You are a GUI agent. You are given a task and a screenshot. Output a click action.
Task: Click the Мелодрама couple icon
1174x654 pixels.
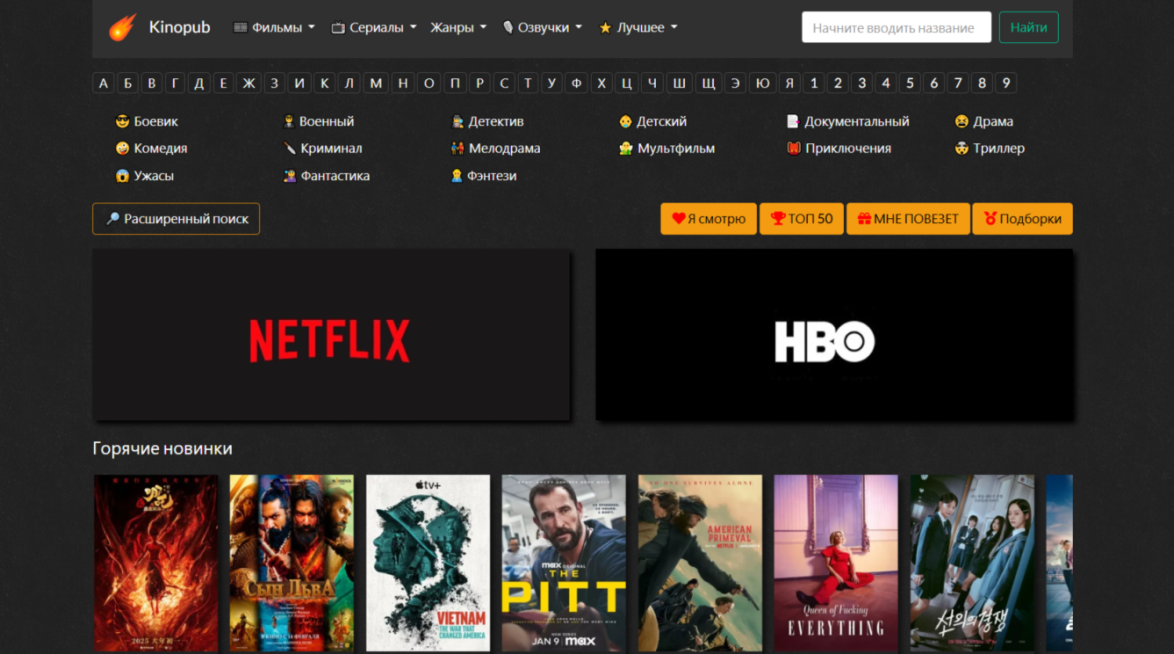coord(457,148)
